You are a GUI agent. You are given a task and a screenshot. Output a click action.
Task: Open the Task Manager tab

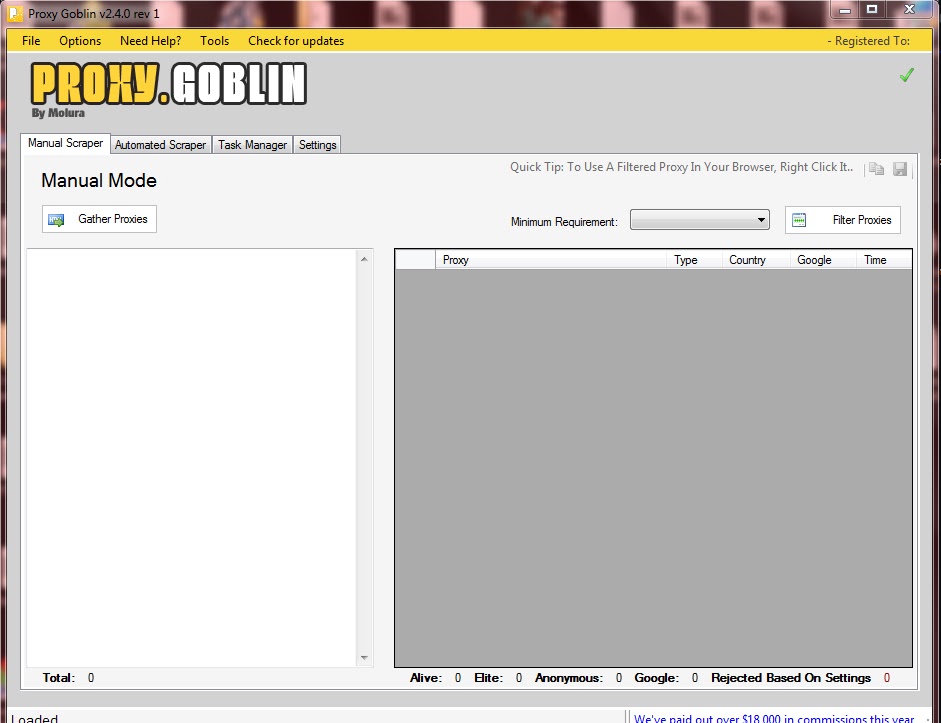(x=252, y=145)
